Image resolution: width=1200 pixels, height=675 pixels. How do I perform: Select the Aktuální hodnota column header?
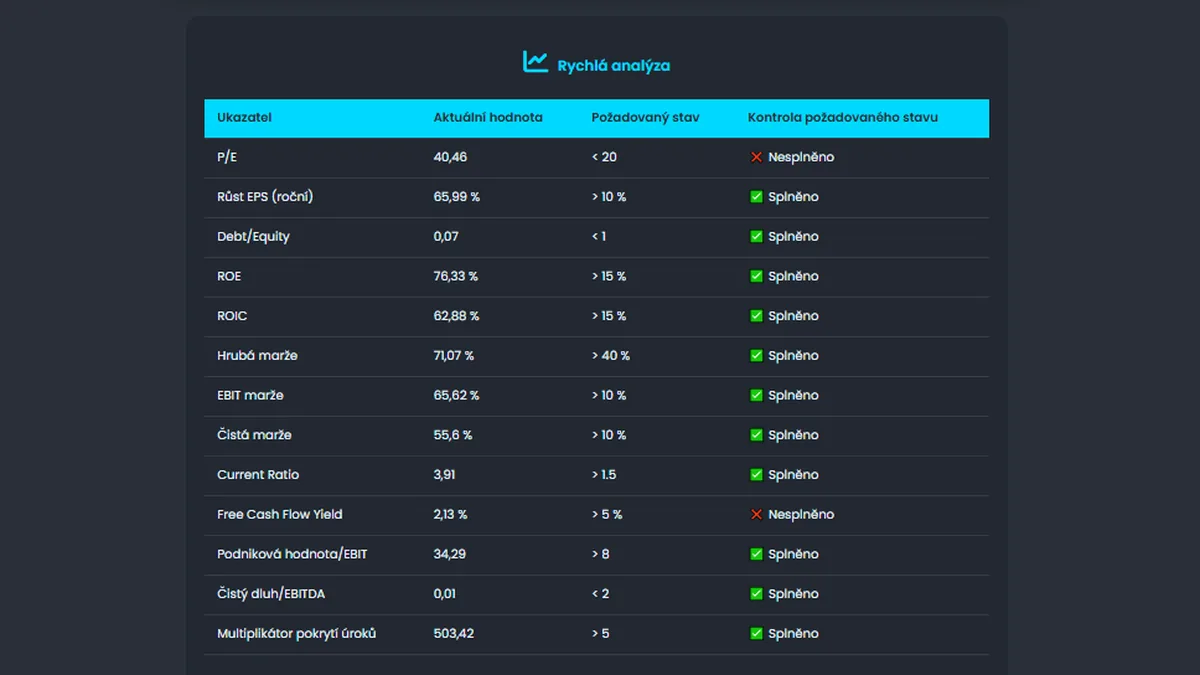pyautogui.click(x=488, y=117)
